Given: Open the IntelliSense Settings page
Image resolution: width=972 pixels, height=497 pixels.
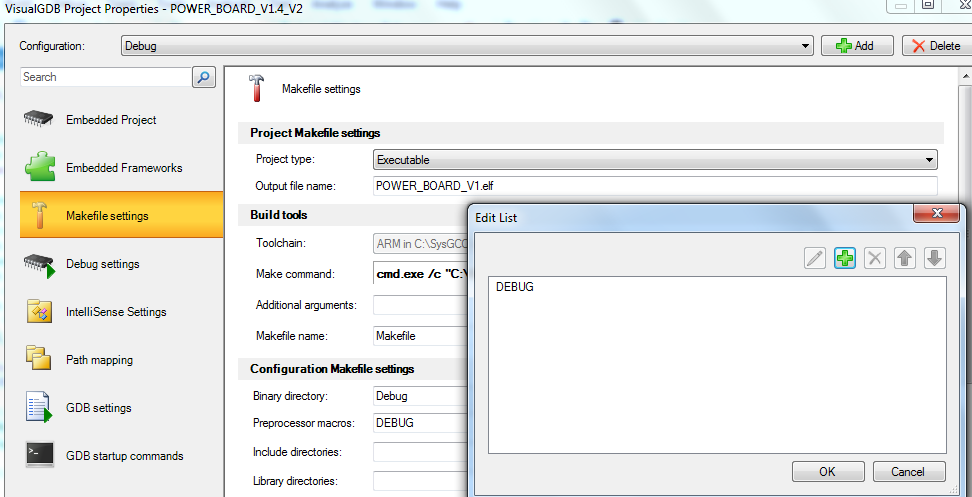Looking at the screenshot, I should coord(122,312).
